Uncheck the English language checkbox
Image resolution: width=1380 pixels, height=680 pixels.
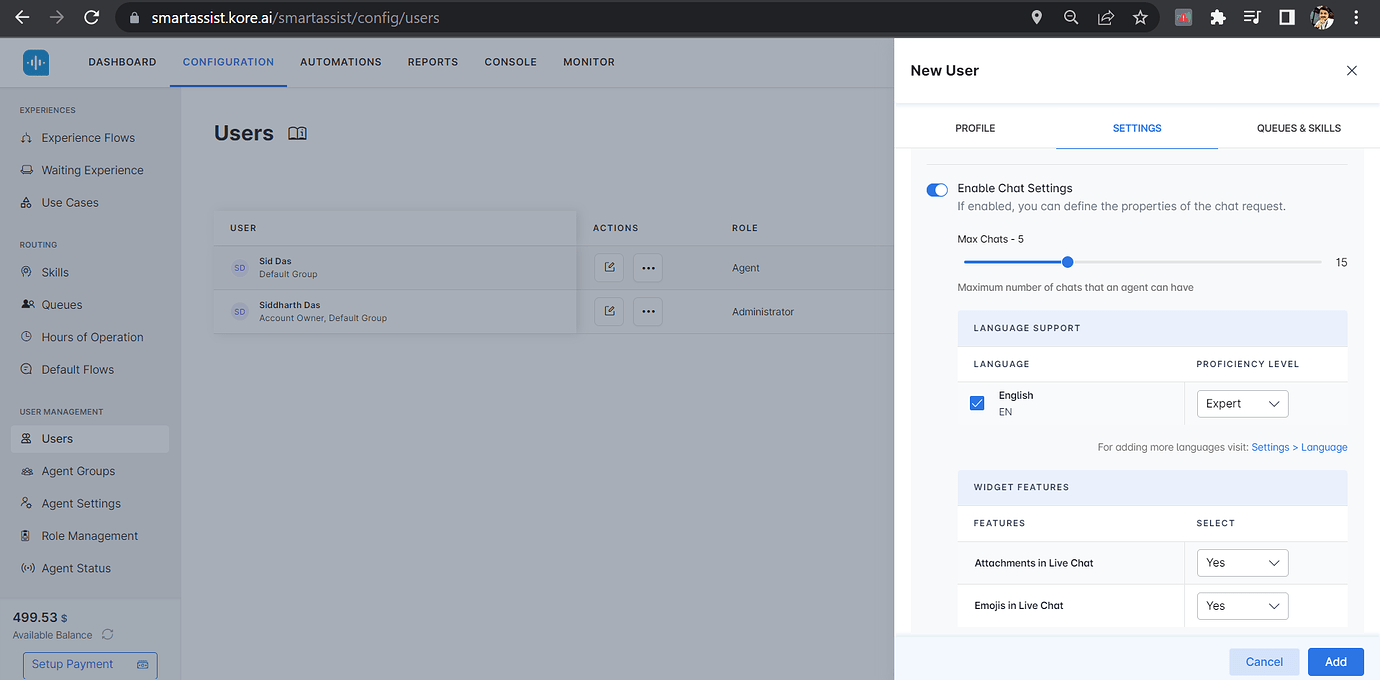[x=977, y=403]
